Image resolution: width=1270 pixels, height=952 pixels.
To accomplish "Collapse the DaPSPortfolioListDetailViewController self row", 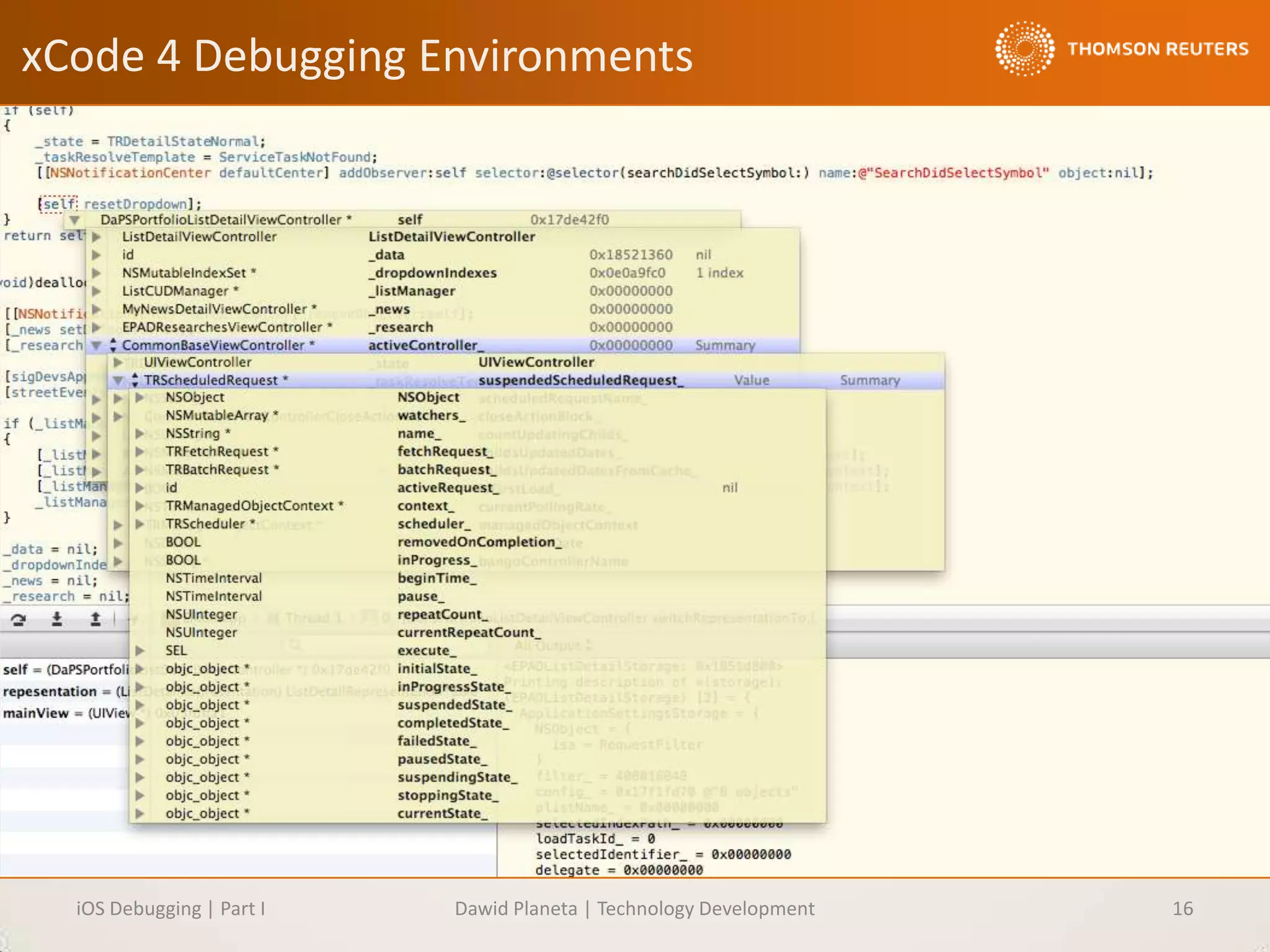I will pos(74,220).
